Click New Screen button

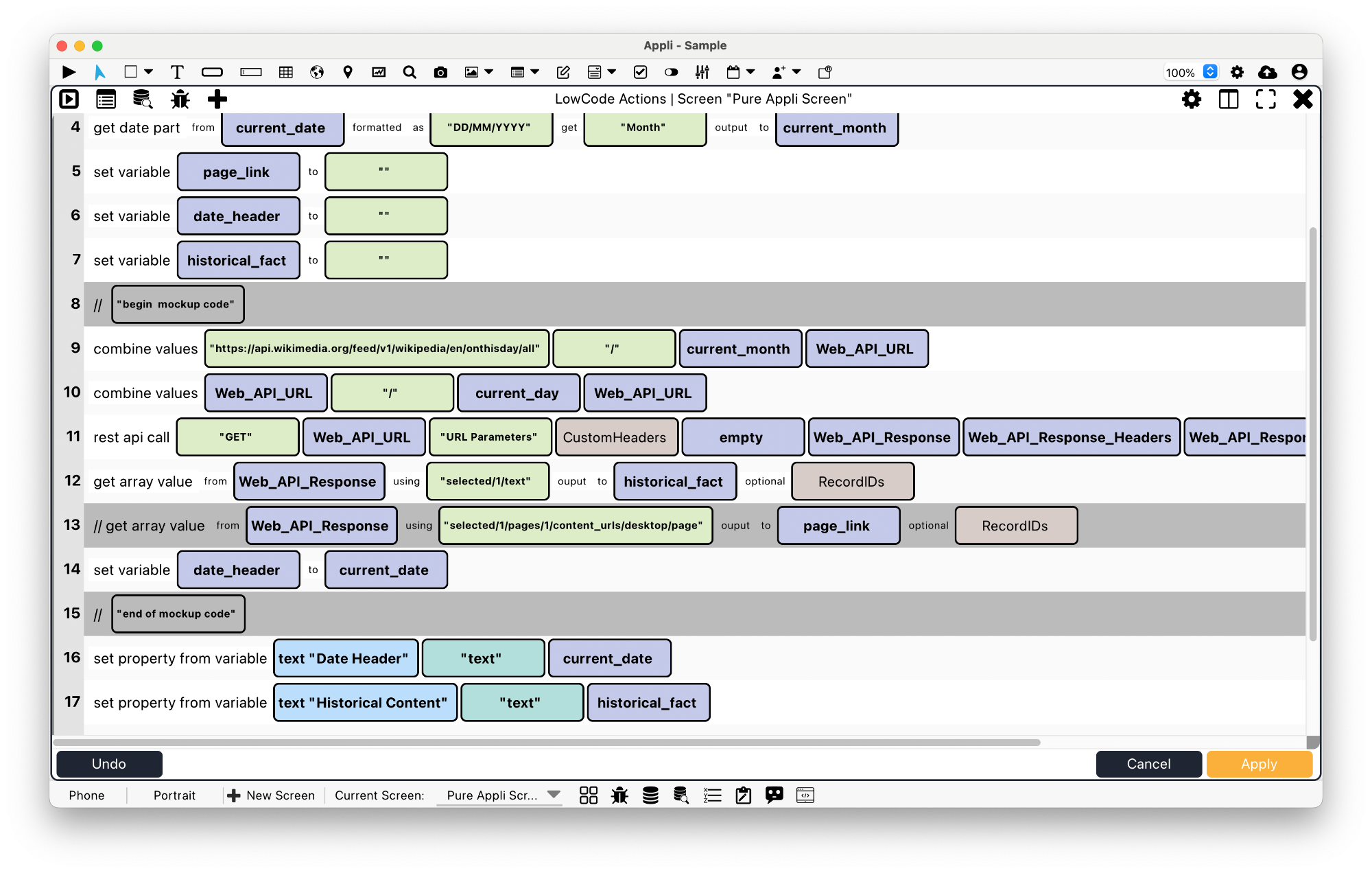(271, 795)
